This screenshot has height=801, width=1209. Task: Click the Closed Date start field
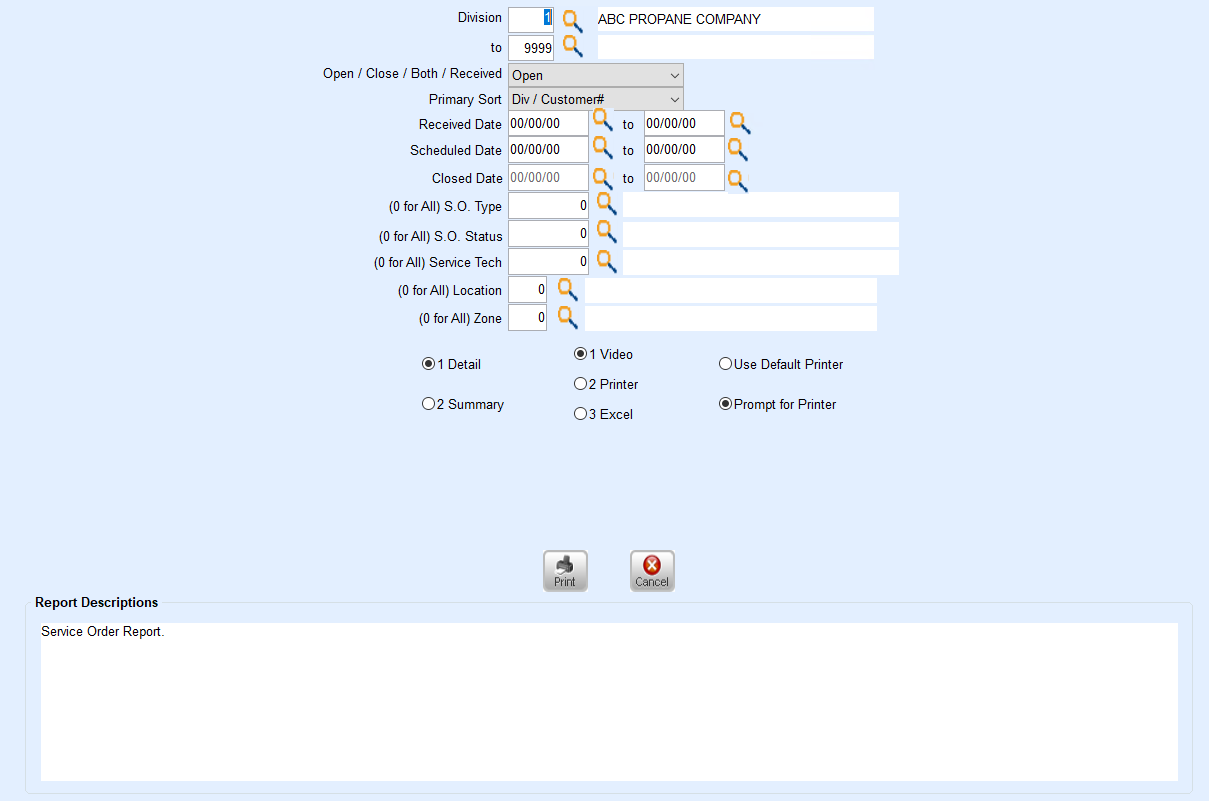pos(548,178)
